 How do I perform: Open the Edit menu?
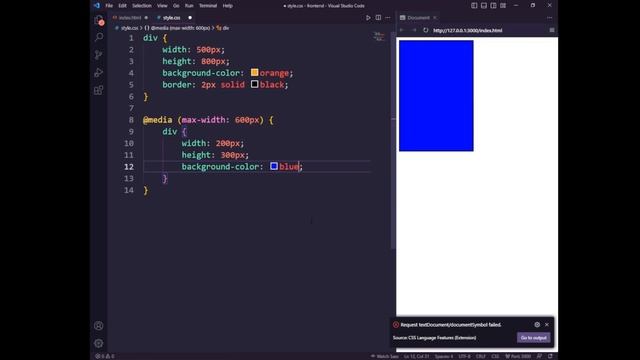[122, 6]
